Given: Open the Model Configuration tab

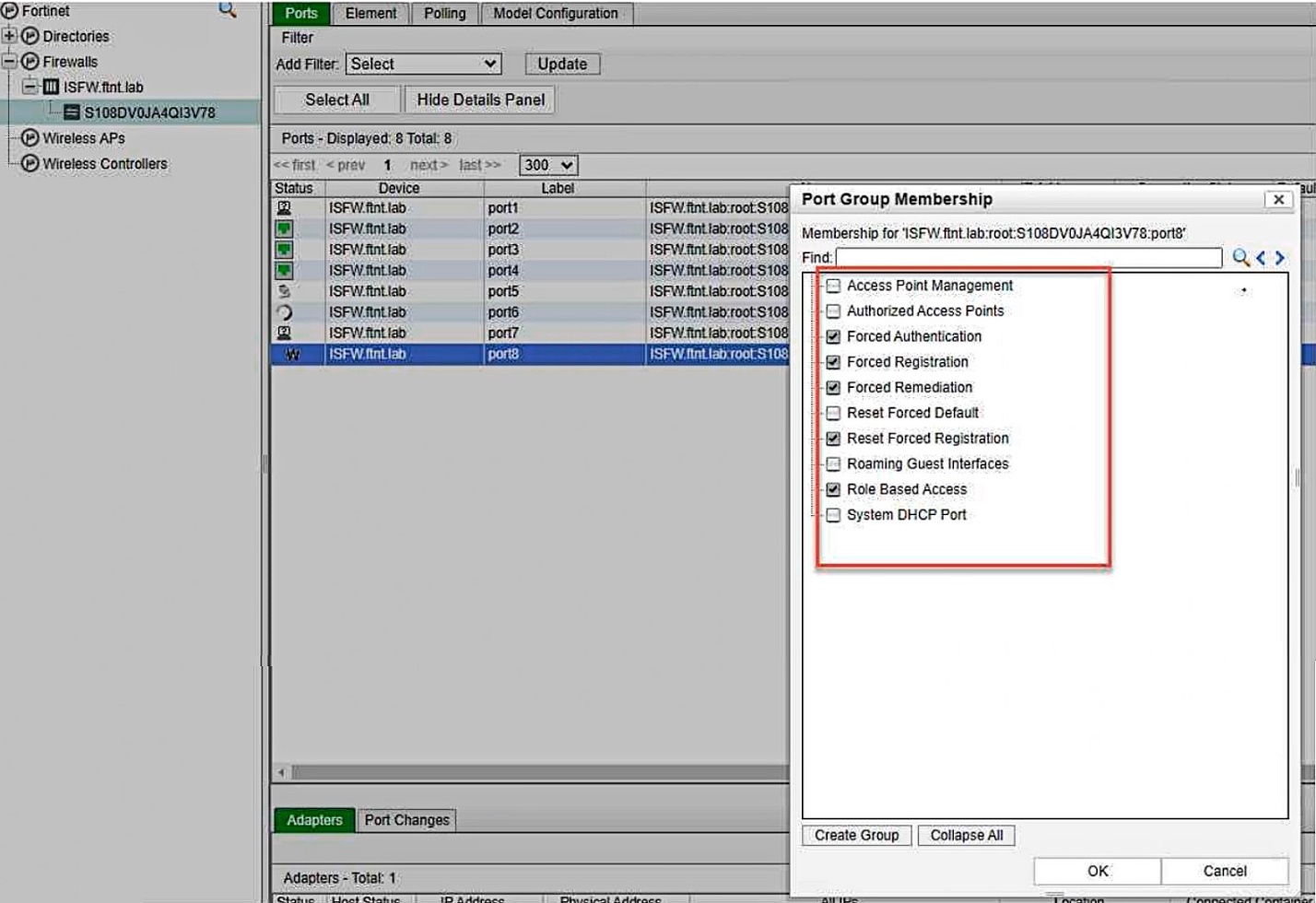Looking at the screenshot, I should tap(556, 14).
